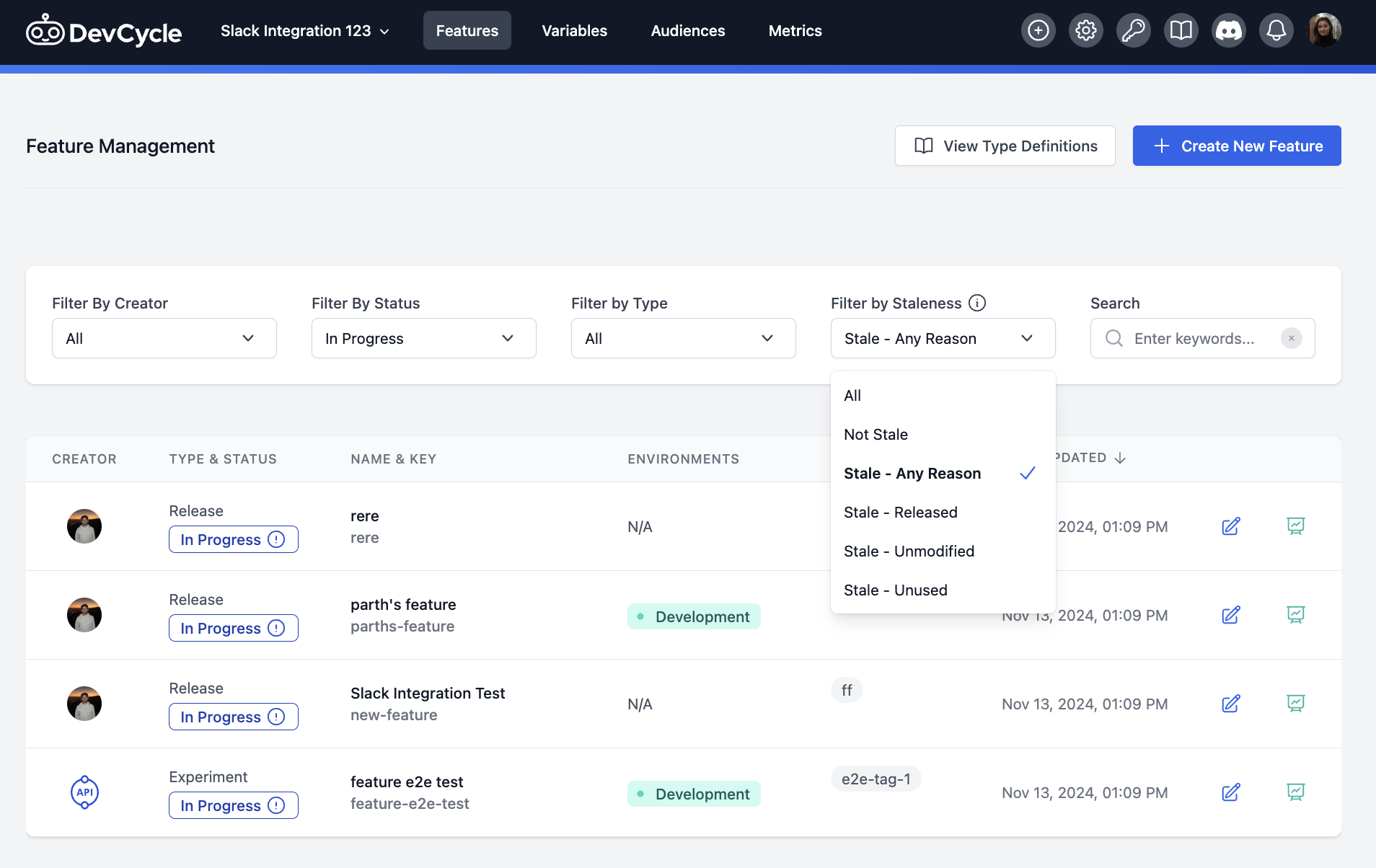Open the settings gear icon

1085,30
